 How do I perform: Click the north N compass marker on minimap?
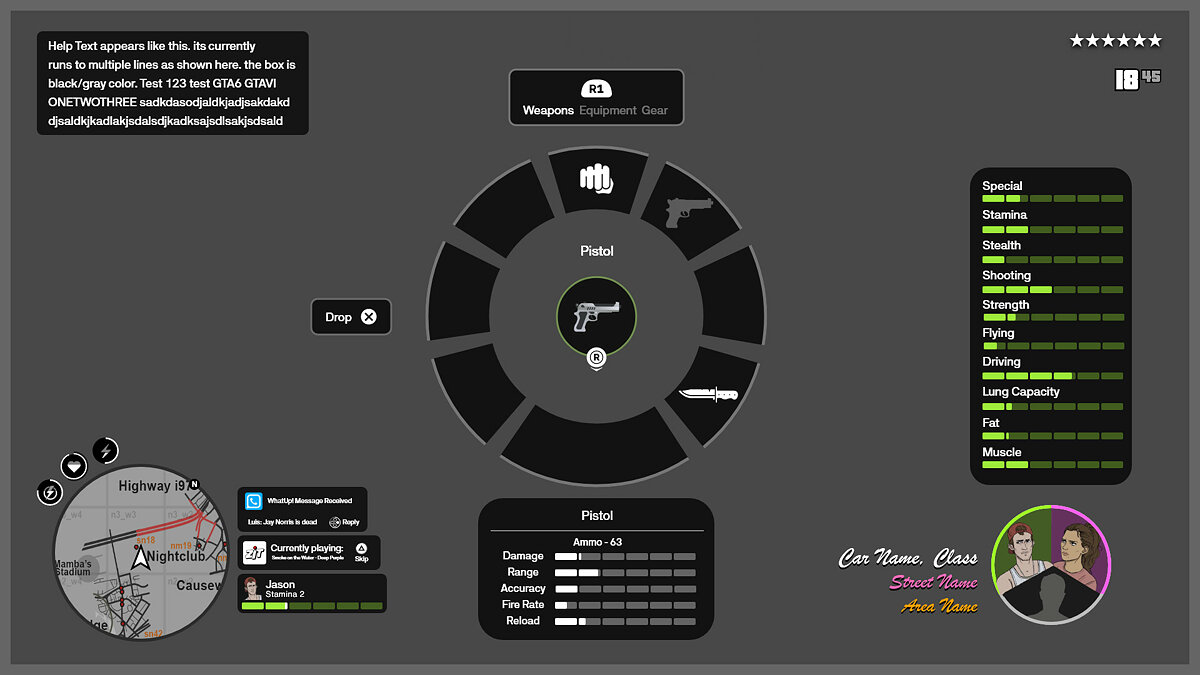[x=194, y=485]
